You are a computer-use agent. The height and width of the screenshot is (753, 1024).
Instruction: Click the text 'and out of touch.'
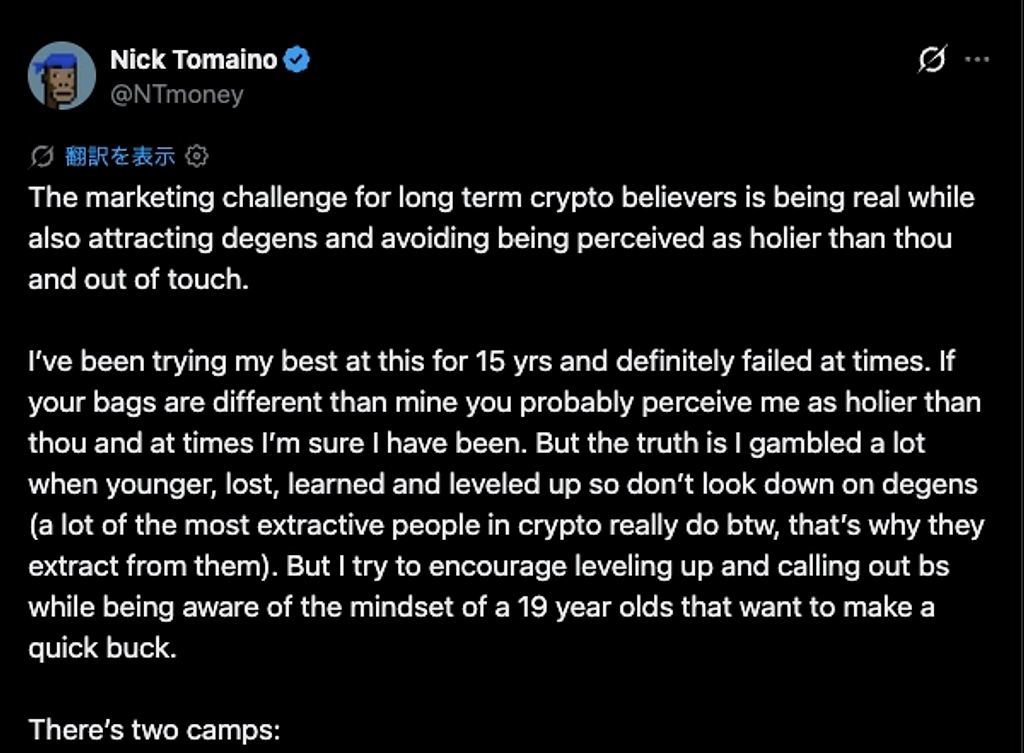(x=138, y=280)
